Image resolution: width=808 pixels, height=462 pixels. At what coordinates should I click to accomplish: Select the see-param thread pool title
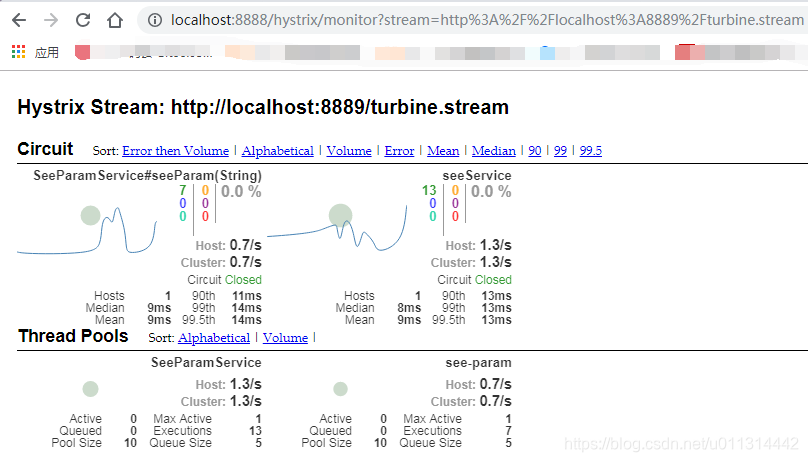479,363
